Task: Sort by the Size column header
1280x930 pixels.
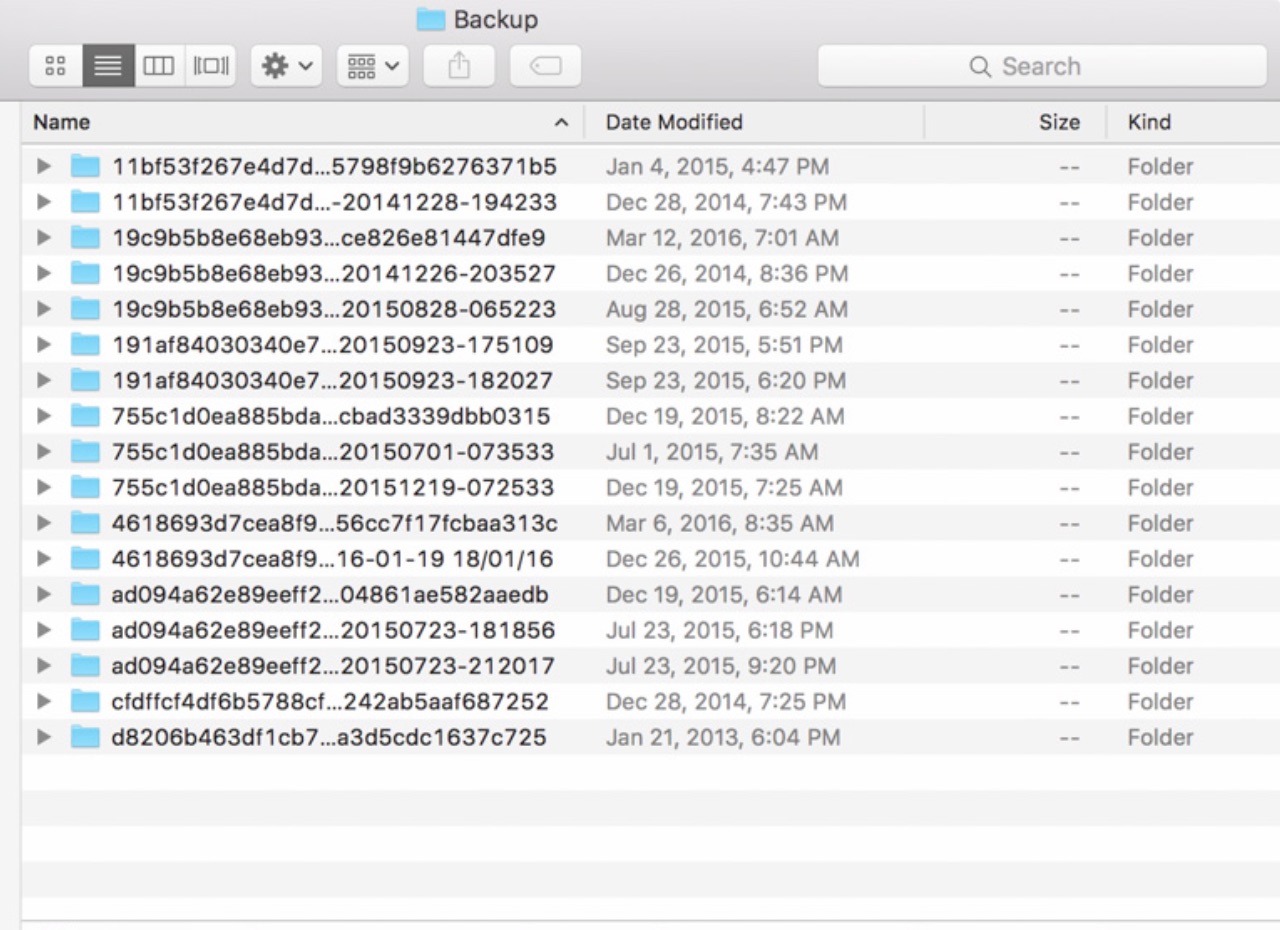Action: [x=1058, y=122]
